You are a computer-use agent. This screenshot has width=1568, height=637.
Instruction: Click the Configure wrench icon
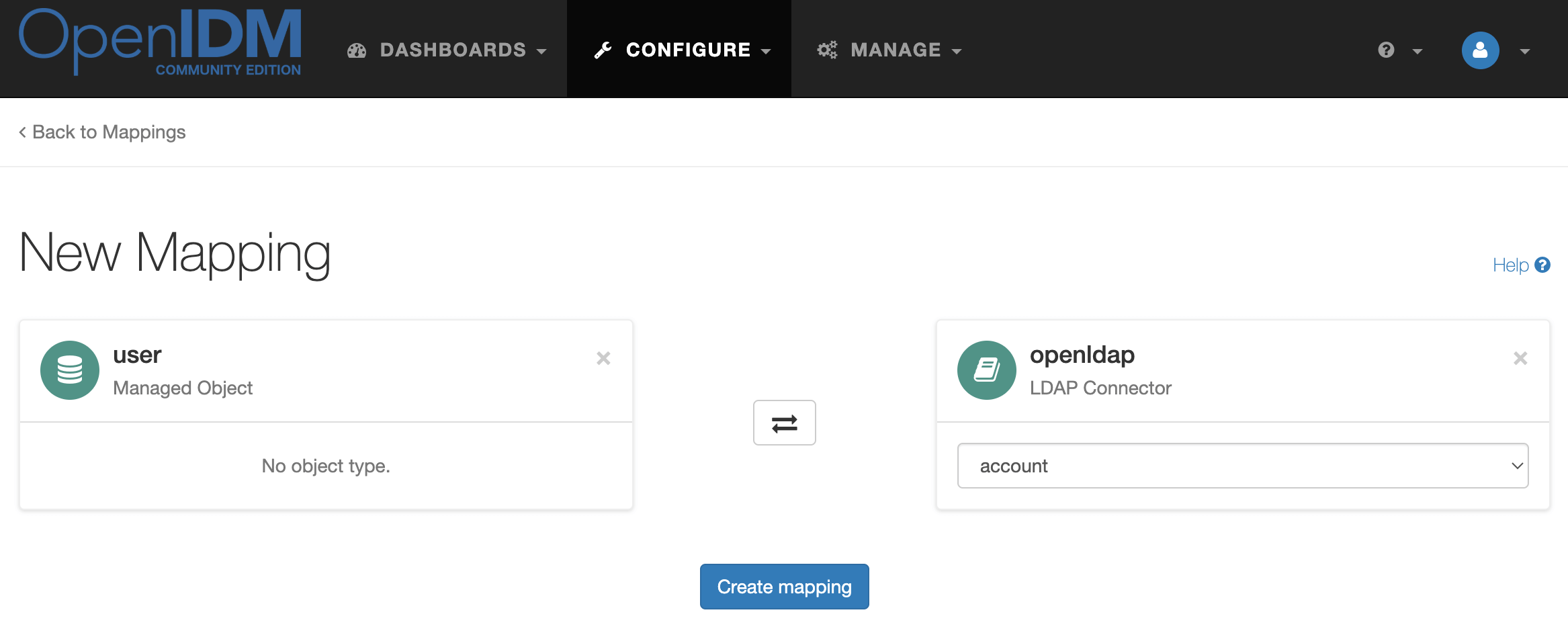click(603, 50)
